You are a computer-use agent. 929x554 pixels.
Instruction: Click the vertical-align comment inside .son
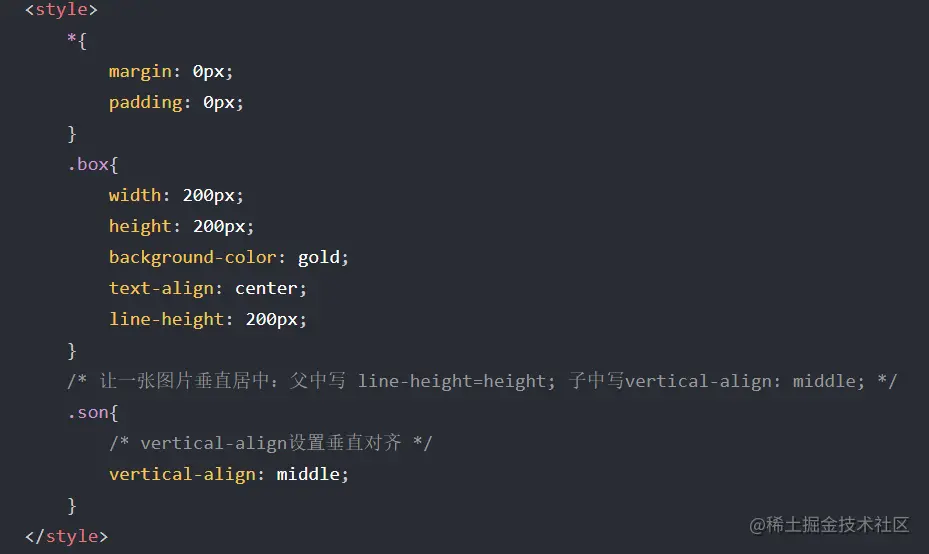click(271, 443)
